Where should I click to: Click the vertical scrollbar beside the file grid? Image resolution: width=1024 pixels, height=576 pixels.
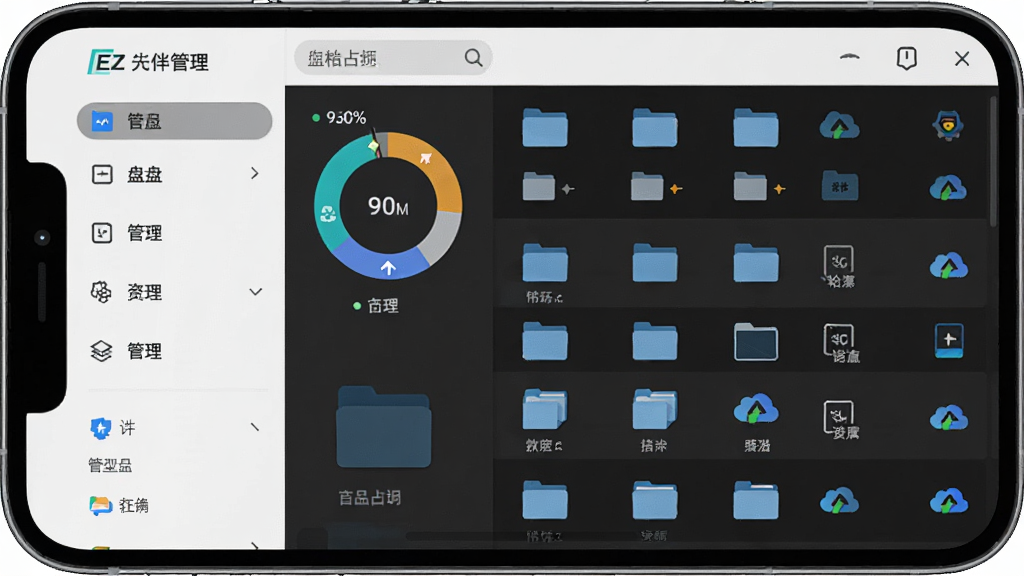click(993, 161)
